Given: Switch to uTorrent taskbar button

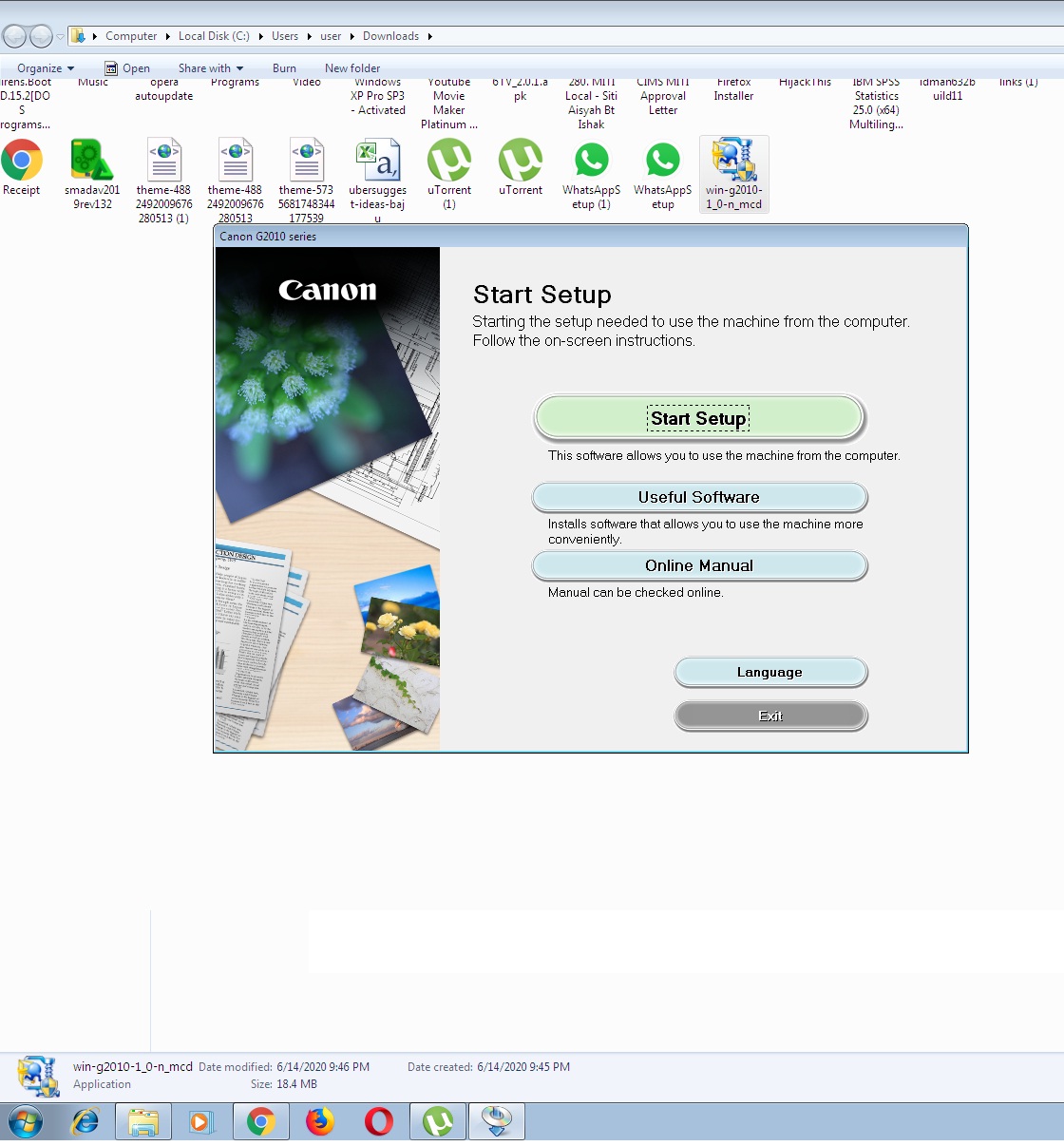Looking at the screenshot, I should [438, 1122].
